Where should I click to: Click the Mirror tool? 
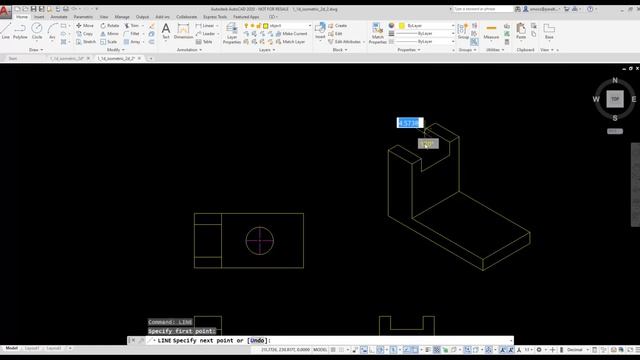[109, 33]
